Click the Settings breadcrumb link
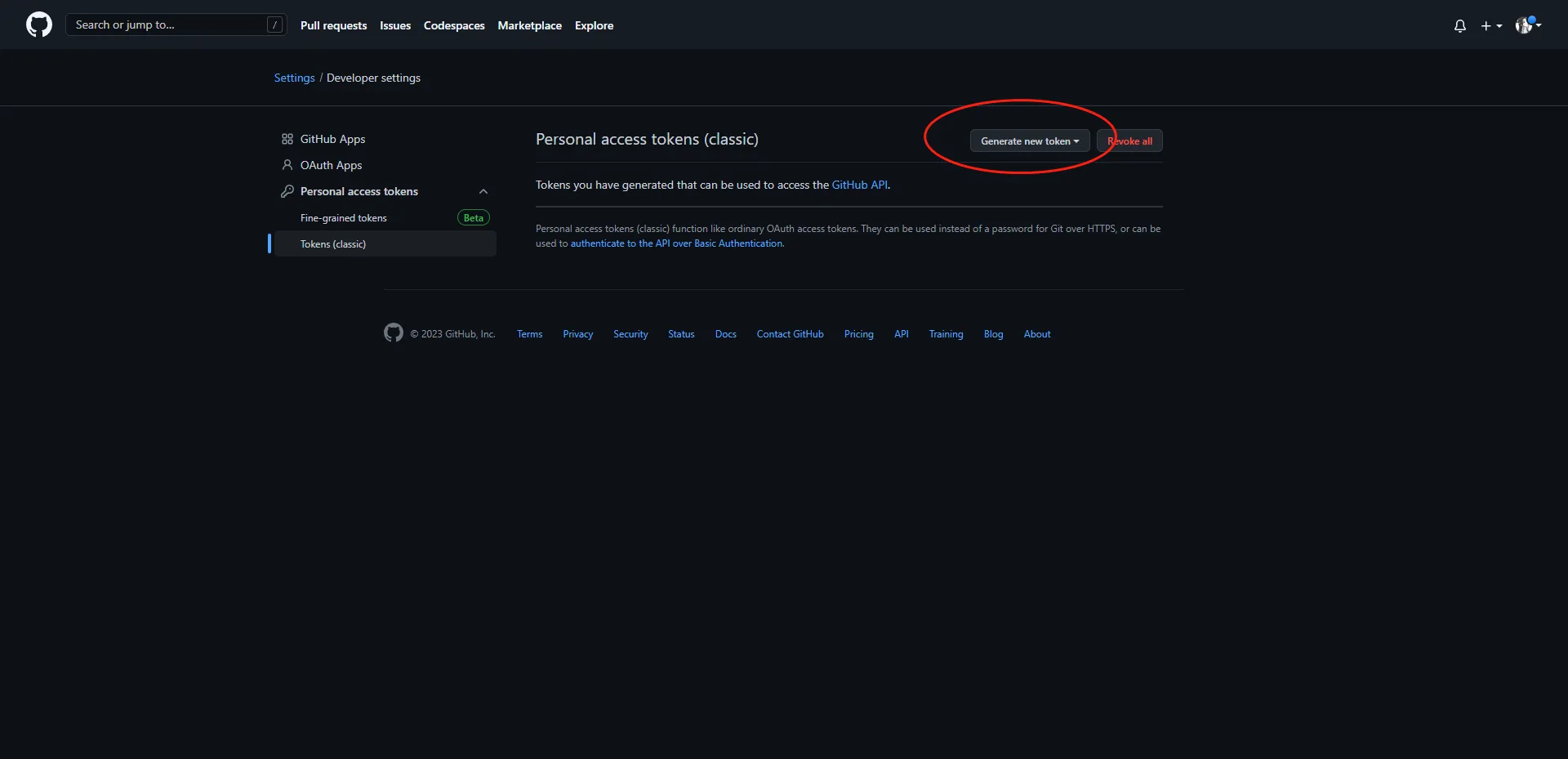The height and width of the screenshot is (759, 1568). click(294, 78)
